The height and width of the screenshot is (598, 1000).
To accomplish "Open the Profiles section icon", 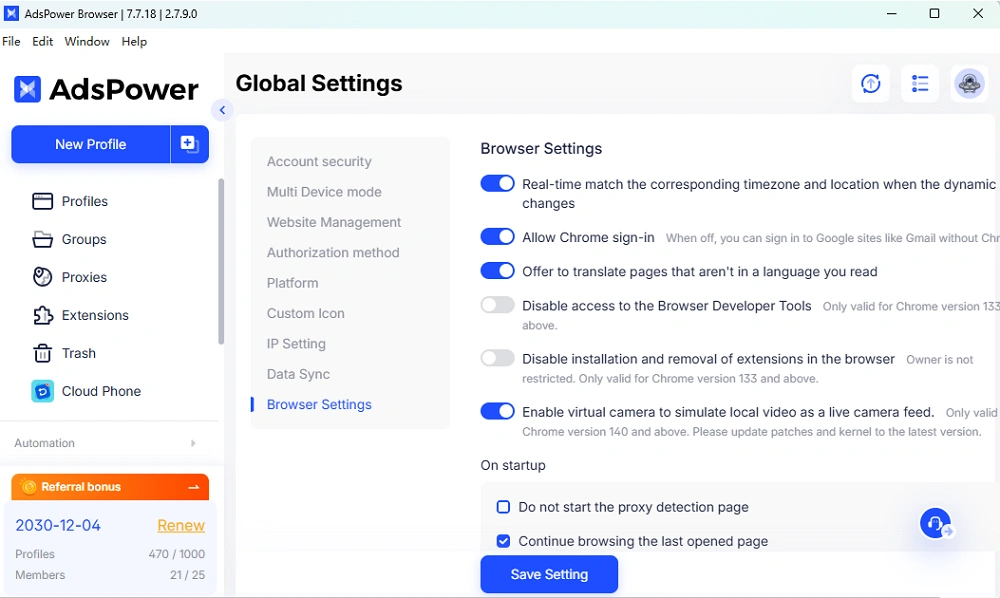I will tap(42, 201).
